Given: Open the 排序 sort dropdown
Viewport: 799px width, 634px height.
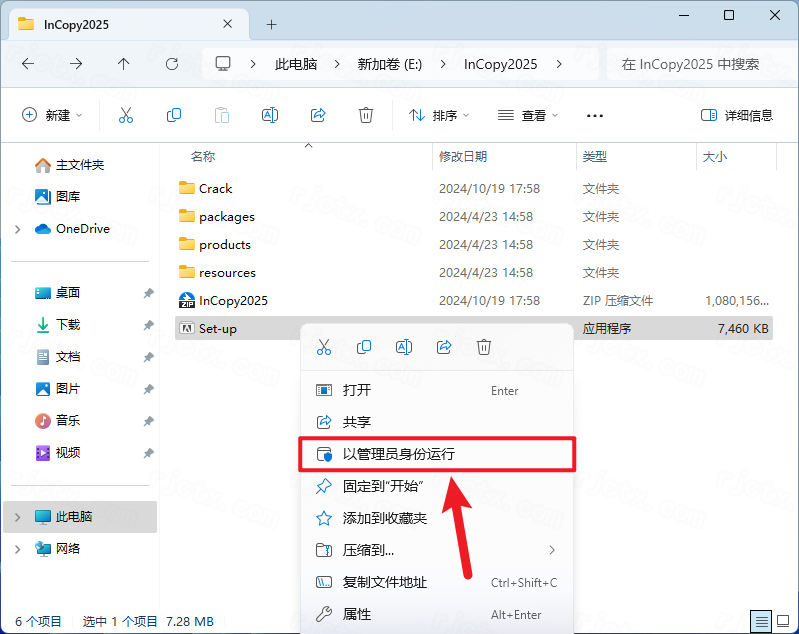Looking at the screenshot, I should [439, 115].
